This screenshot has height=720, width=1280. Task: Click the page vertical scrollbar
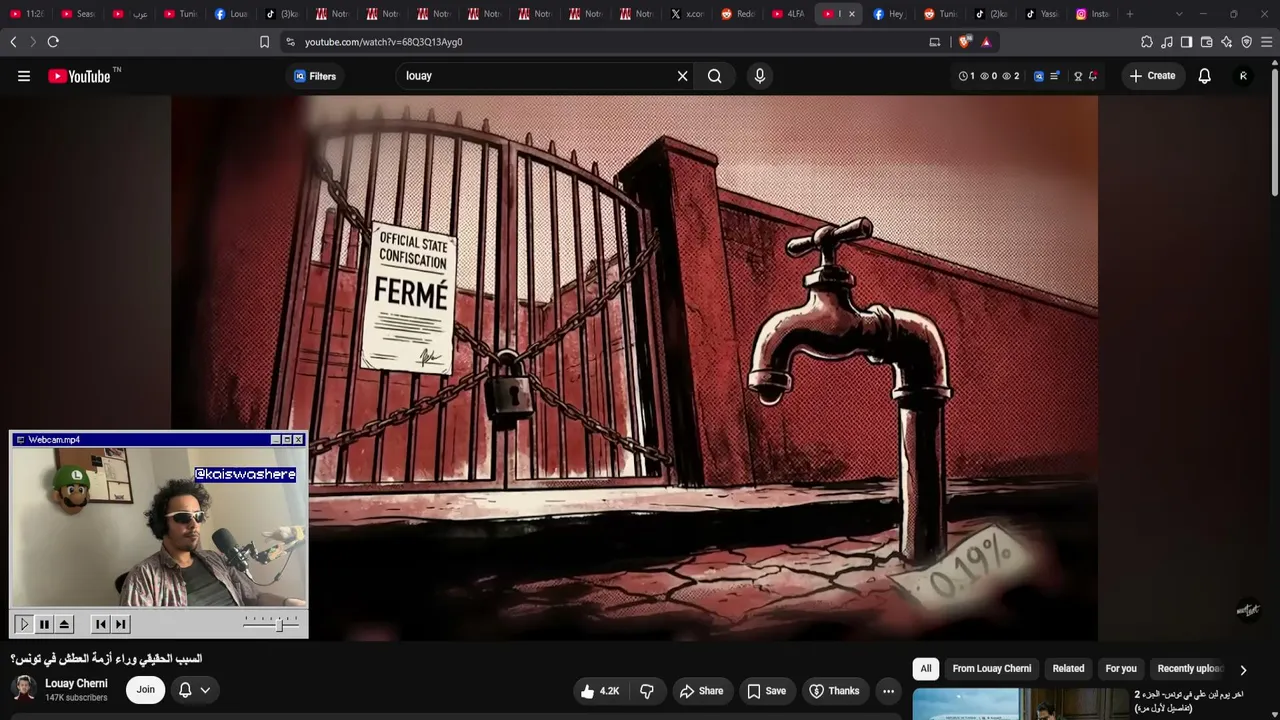point(1274,130)
